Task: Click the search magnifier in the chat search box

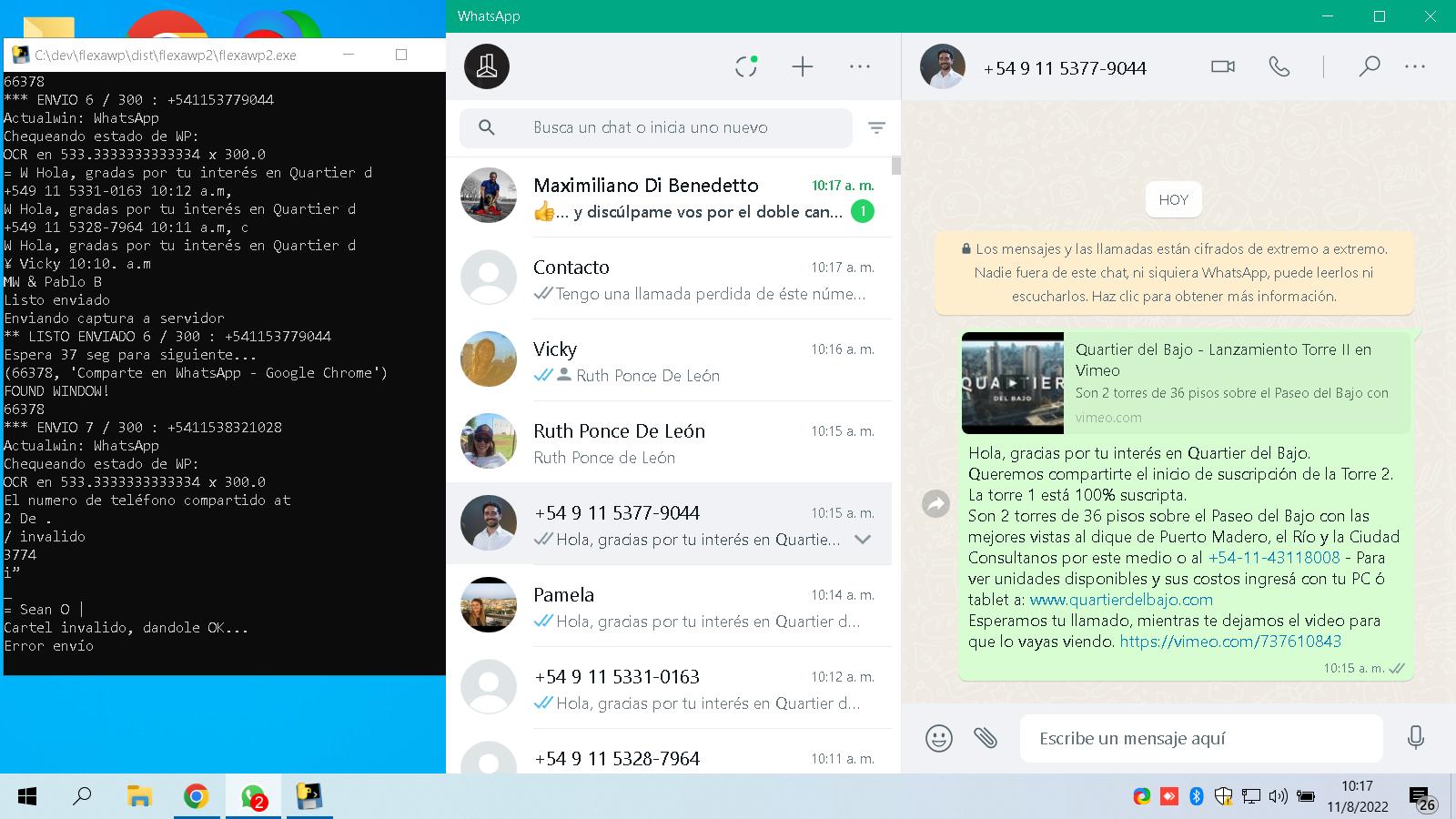Action: tap(487, 127)
